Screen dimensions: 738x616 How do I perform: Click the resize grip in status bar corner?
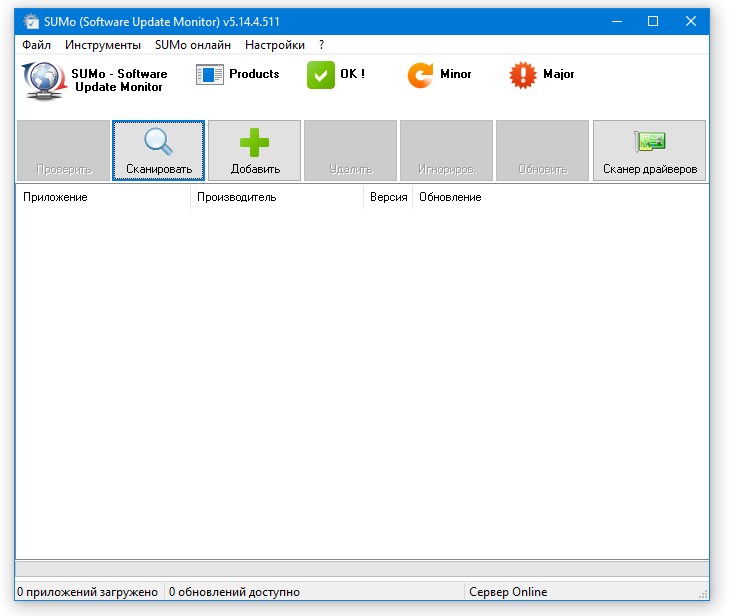click(x=704, y=594)
